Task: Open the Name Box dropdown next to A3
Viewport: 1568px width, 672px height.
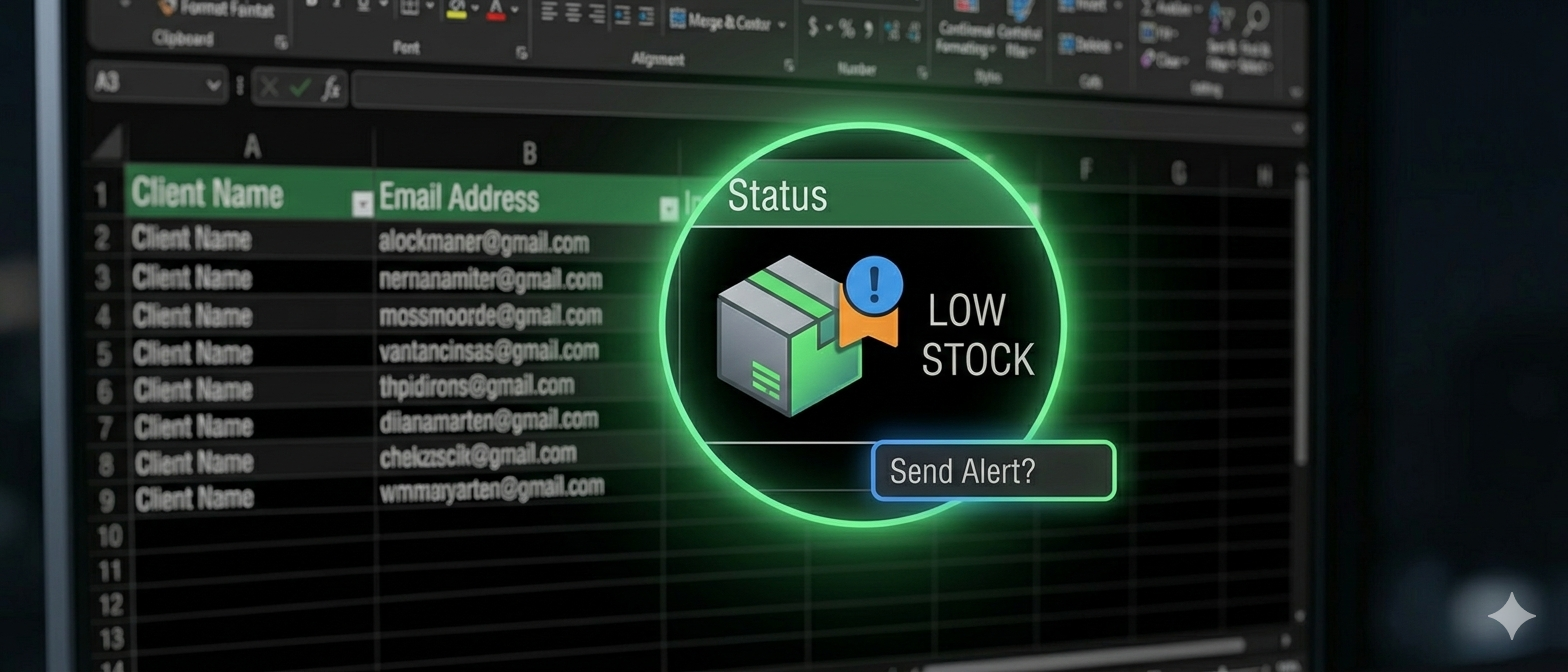Action: (213, 86)
